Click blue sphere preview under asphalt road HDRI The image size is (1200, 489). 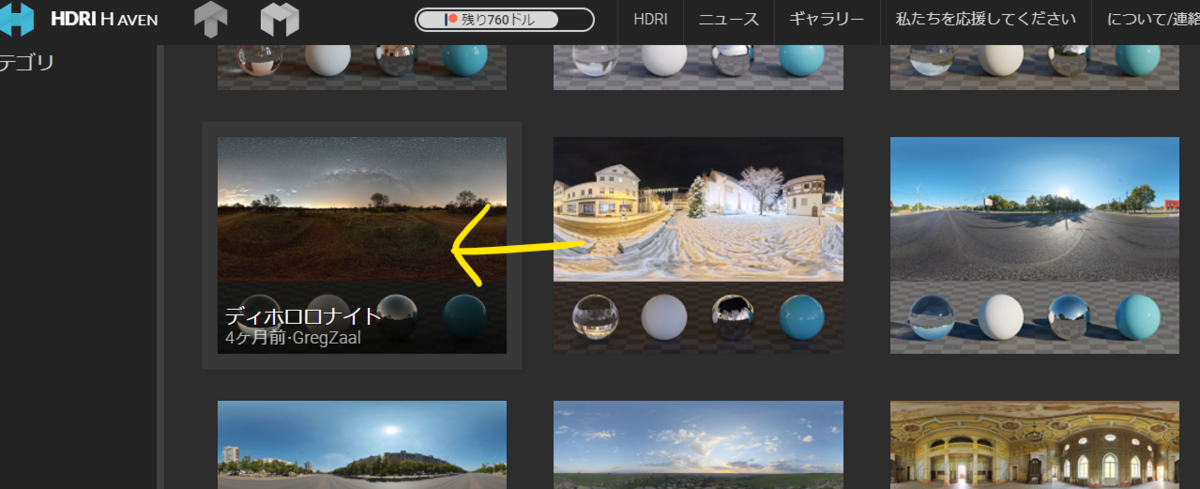point(1140,317)
